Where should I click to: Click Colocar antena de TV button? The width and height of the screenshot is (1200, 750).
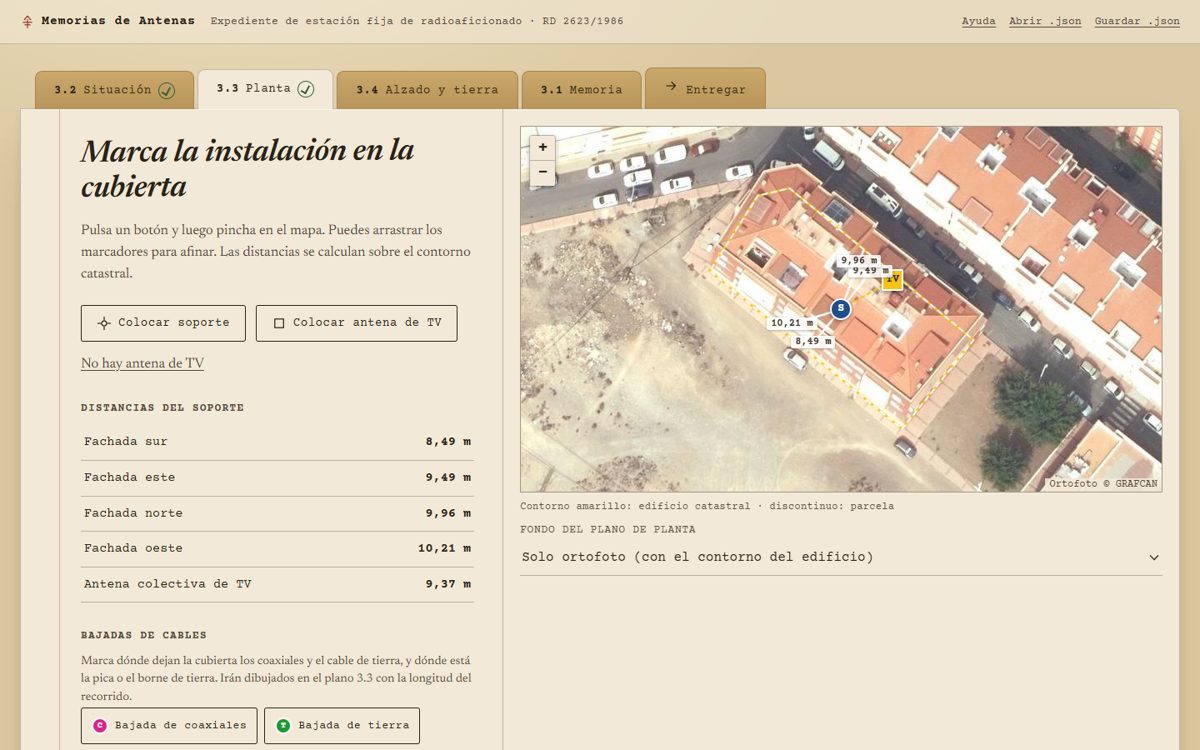[x=357, y=323]
